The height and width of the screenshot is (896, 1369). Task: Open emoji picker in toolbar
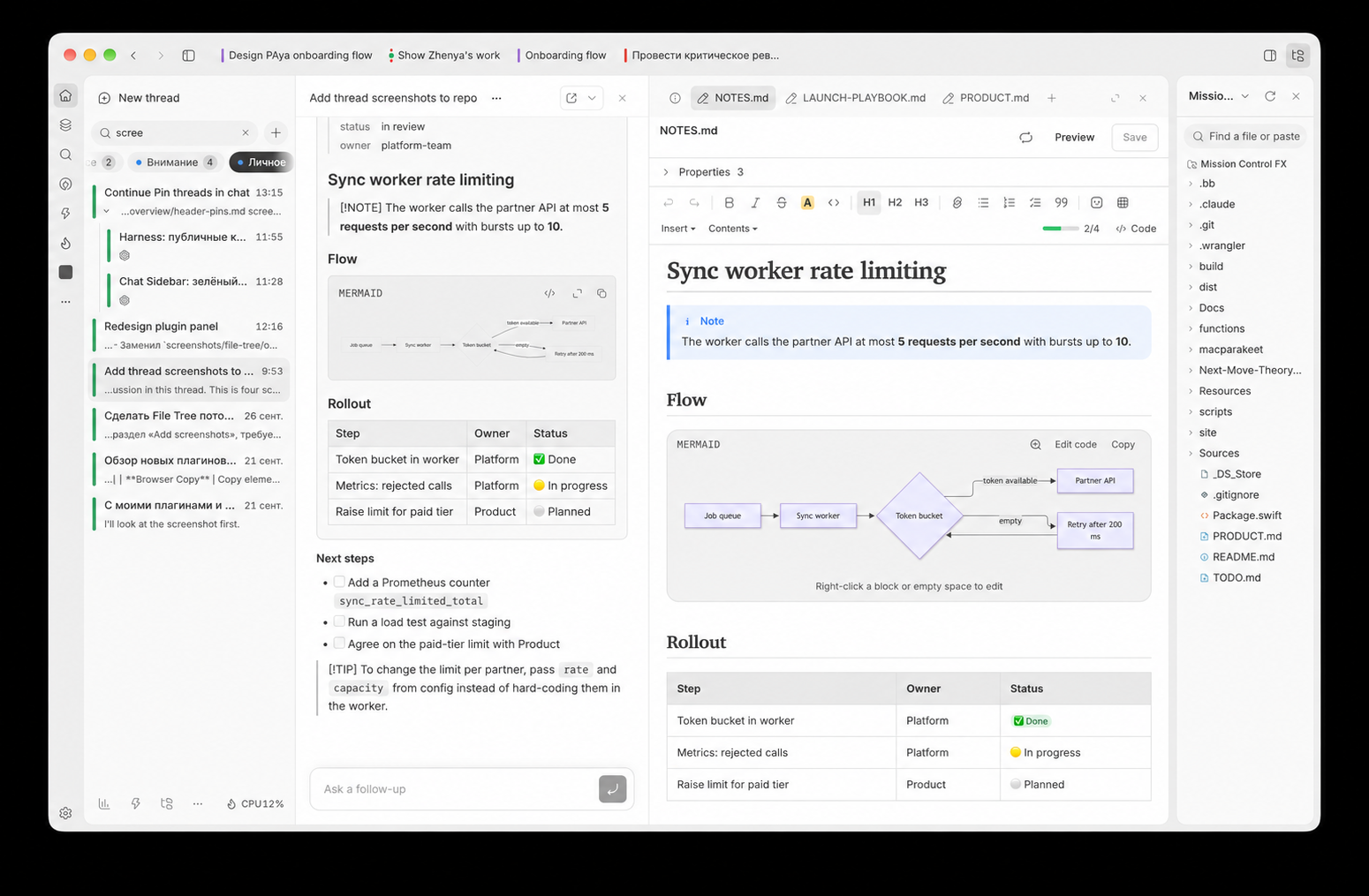pyautogui.click(x=1096, y=202)
